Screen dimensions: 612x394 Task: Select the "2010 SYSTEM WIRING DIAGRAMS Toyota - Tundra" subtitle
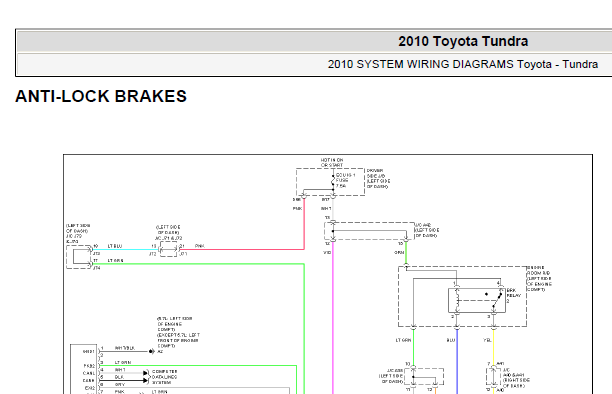pos(463,64)
